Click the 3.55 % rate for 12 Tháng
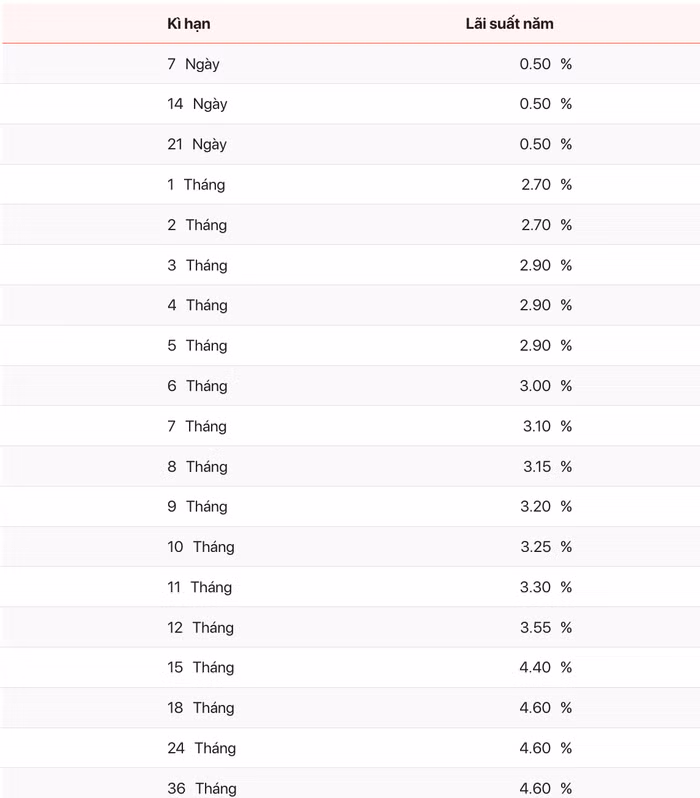Screen dimensions: 700x798 pos(546,628)
